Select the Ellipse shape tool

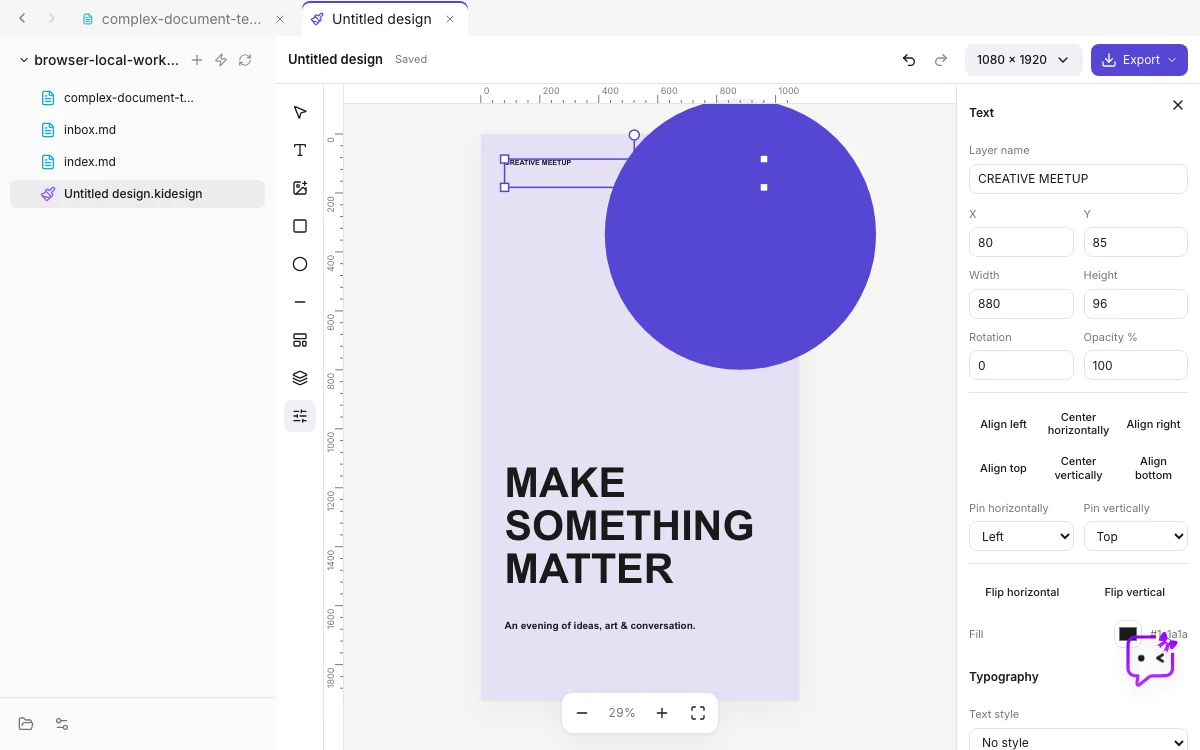[x=300, y=264]
